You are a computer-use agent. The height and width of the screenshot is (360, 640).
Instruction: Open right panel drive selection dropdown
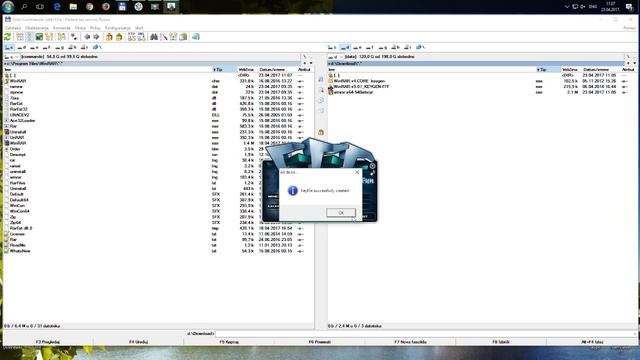click(336, 57)
